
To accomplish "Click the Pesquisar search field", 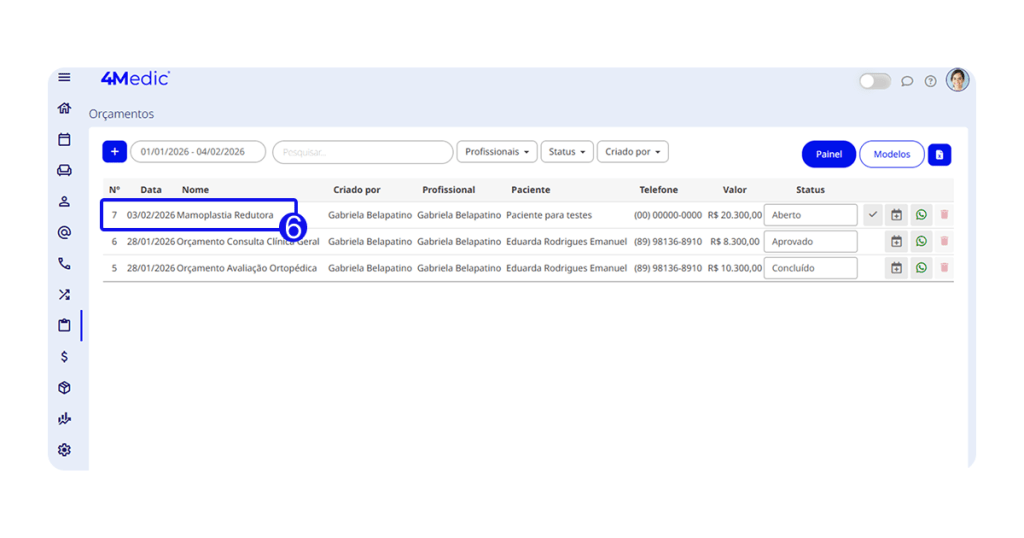I will 362,152.
